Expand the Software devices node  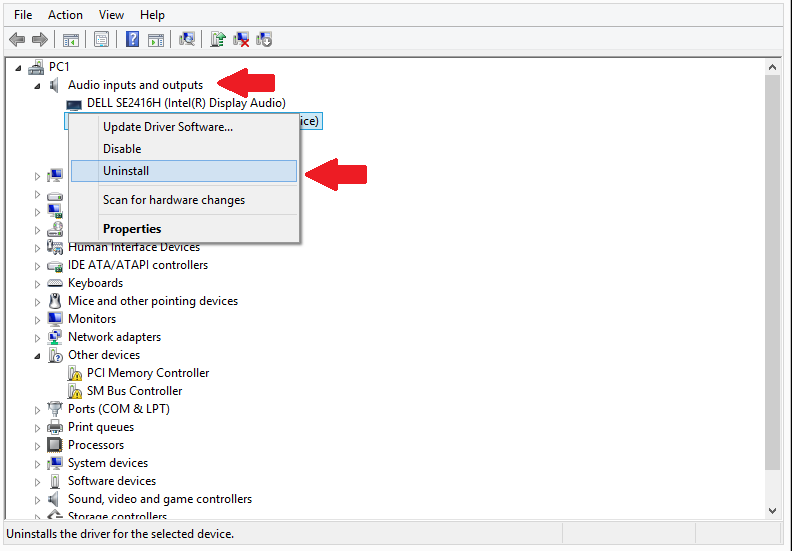coord(37,482)
